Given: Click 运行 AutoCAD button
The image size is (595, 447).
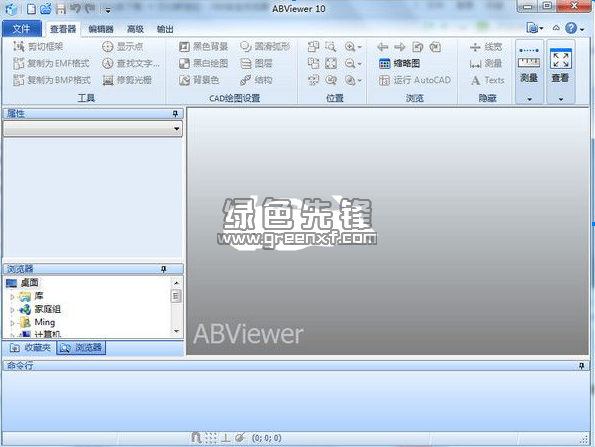Looking at the screenshot, I should point(415,80).
